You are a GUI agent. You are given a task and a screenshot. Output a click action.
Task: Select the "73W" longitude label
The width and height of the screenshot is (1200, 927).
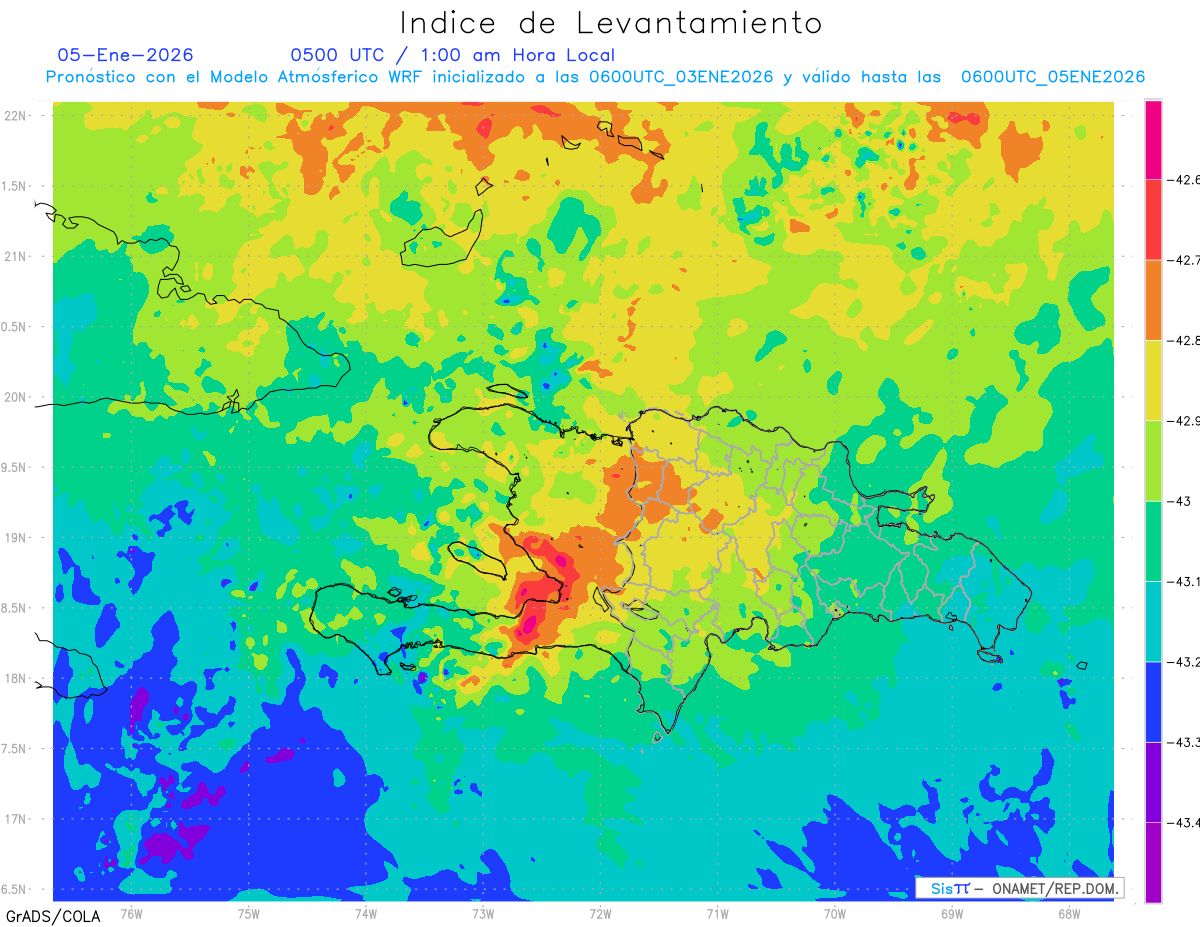pyautogui.click(x=483, y=913)
